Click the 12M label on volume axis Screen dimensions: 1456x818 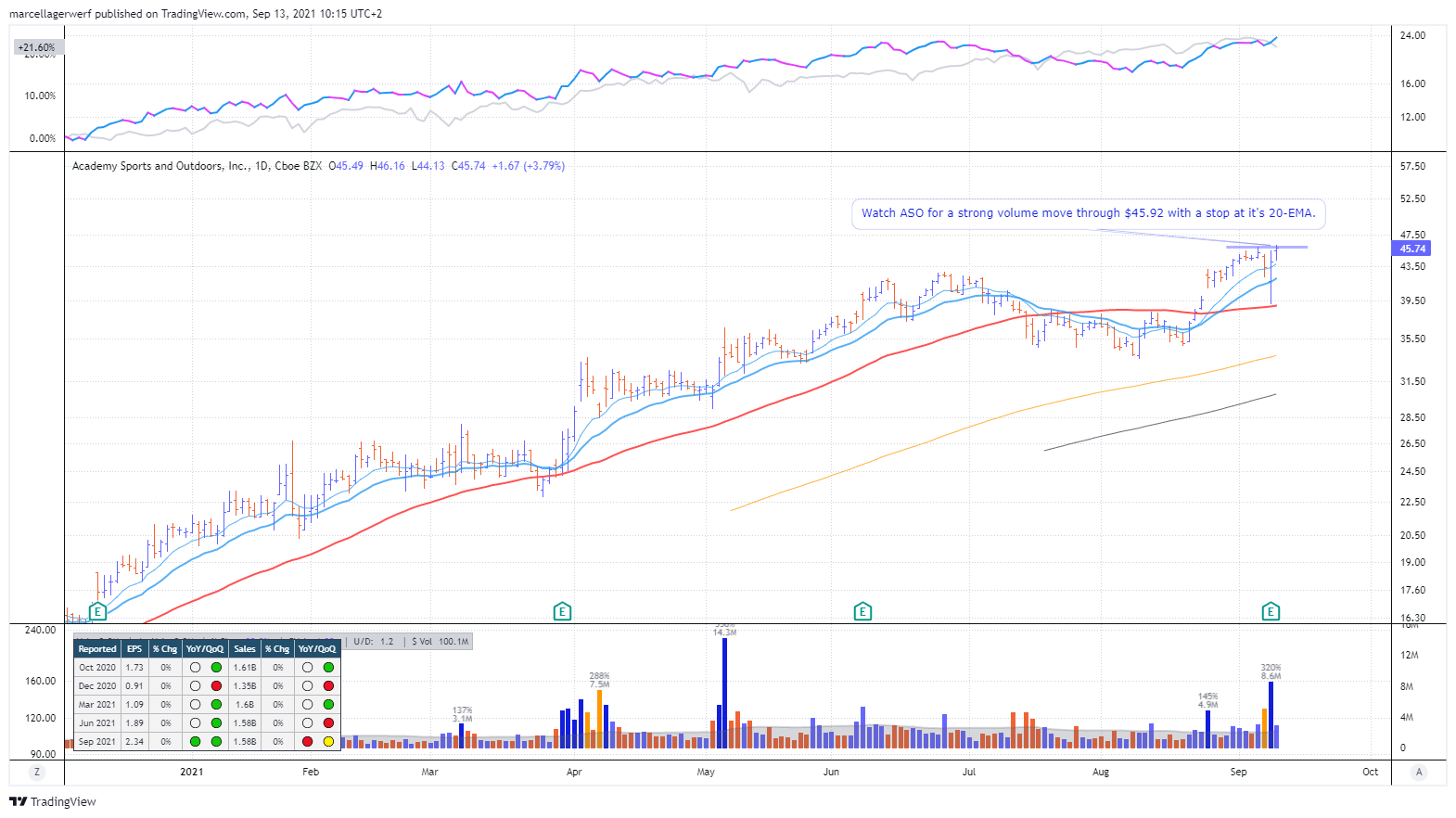tap(1410, 655)
